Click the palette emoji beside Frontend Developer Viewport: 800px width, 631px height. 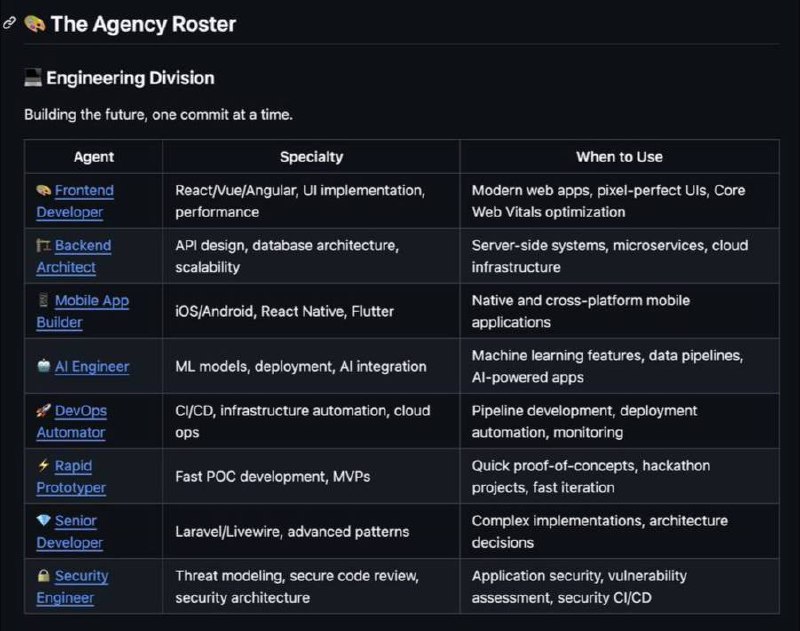click(43, 190)
